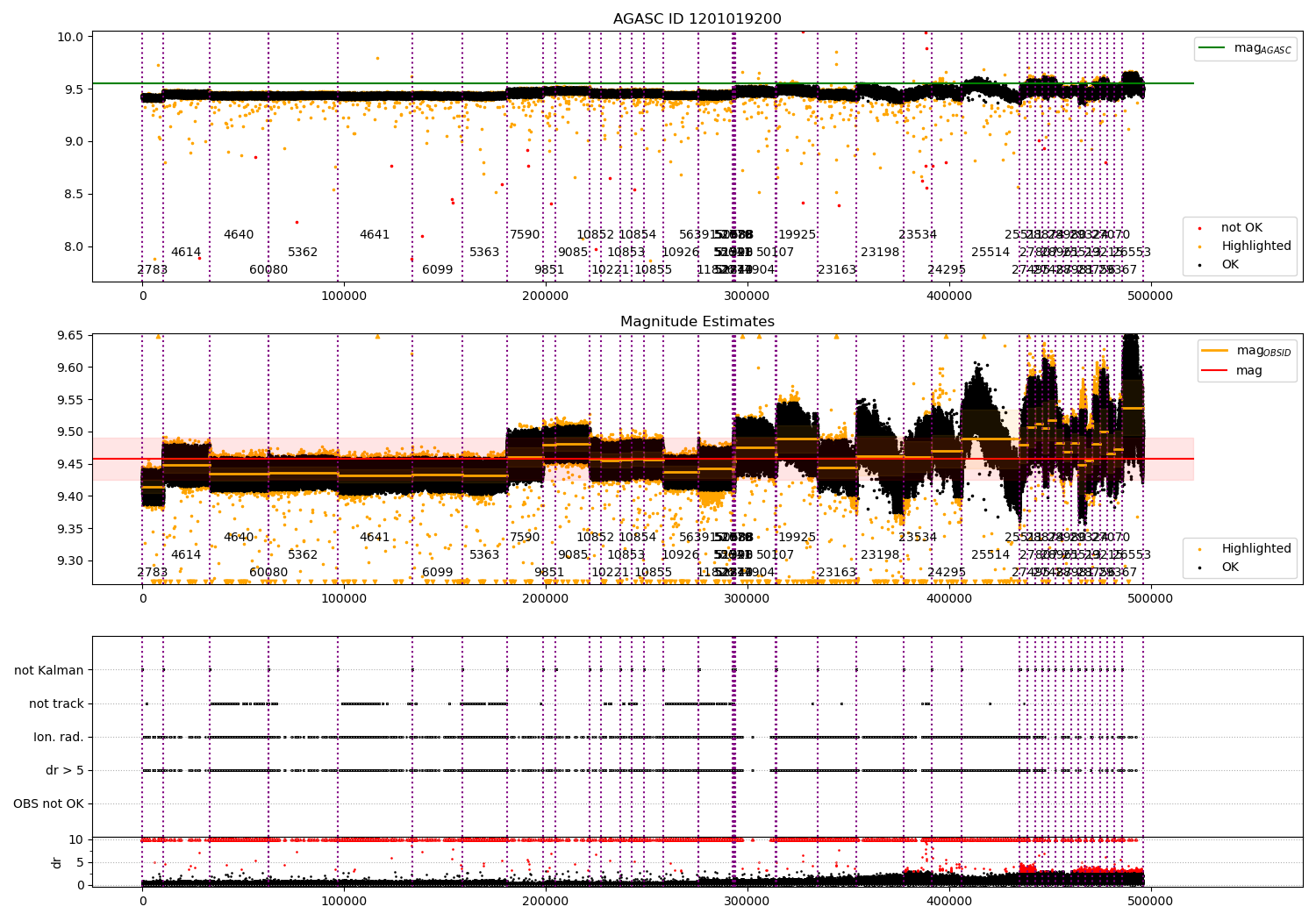Click obsid label "7590" in middle plot
Image resolution: width=1316 pixels, height=921 pixels.
click(x=526, y=538)
